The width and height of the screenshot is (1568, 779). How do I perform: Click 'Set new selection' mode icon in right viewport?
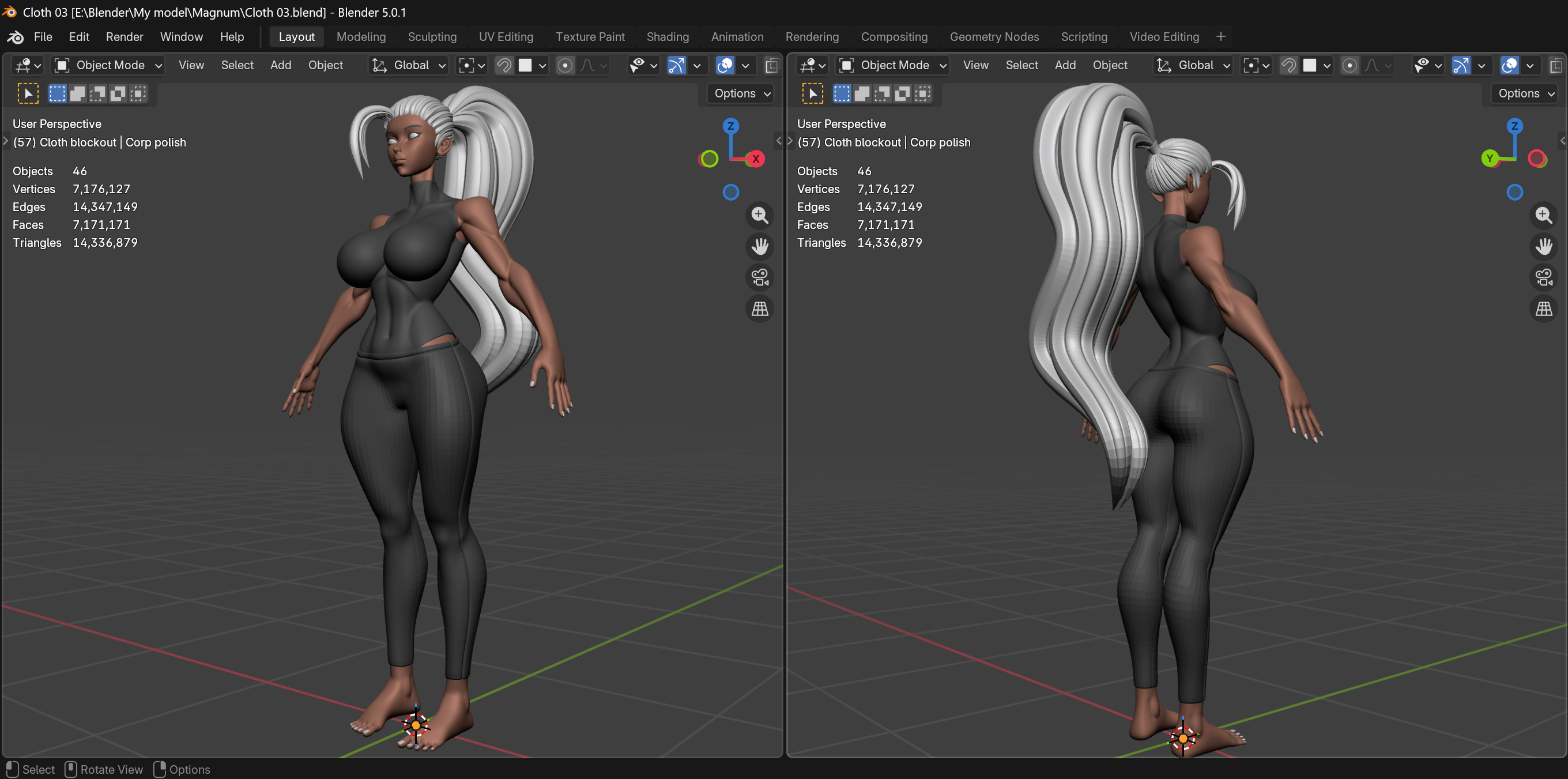click(842, 94)
